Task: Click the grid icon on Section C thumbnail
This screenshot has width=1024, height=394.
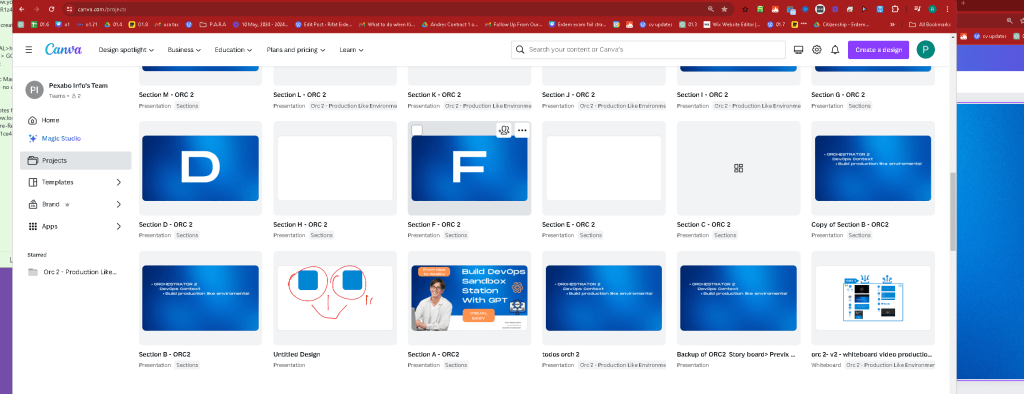Action: pos(739,169)
